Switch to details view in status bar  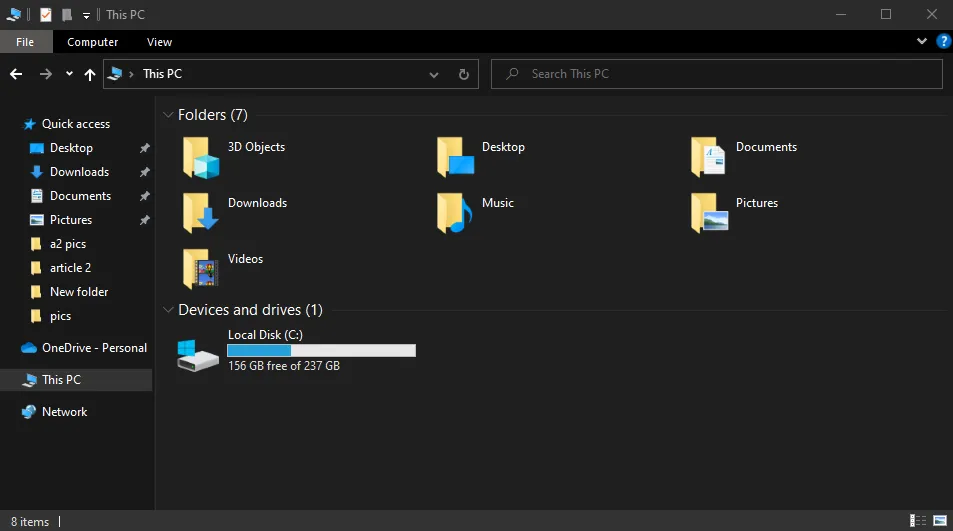click(x=918, y=521)
